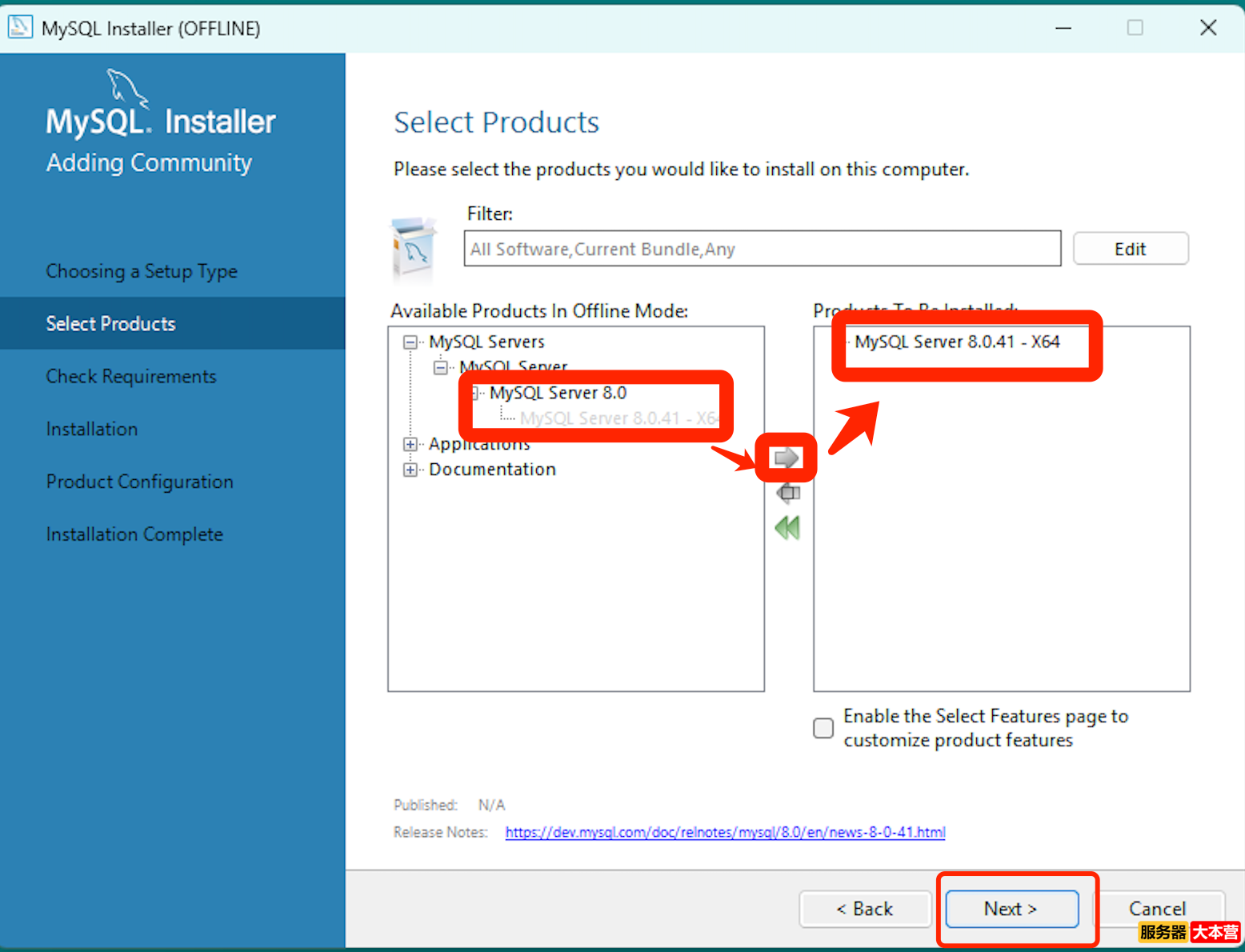
Task: Click the Cancel button
Action: 1158,909
